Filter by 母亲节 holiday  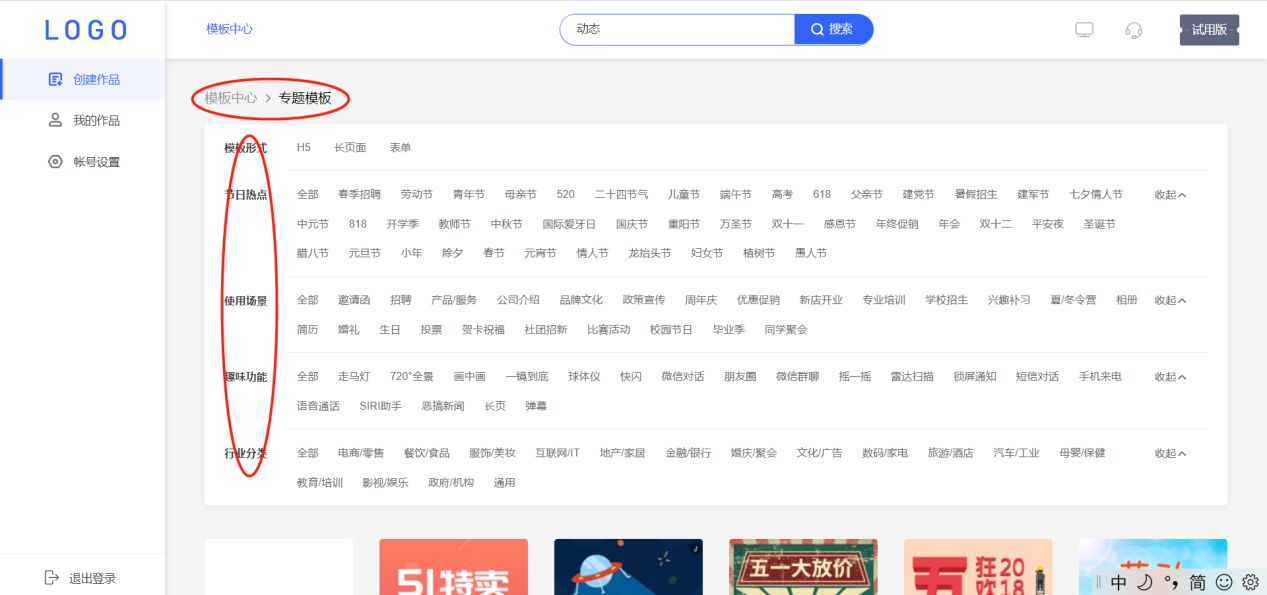click(521, 195)
